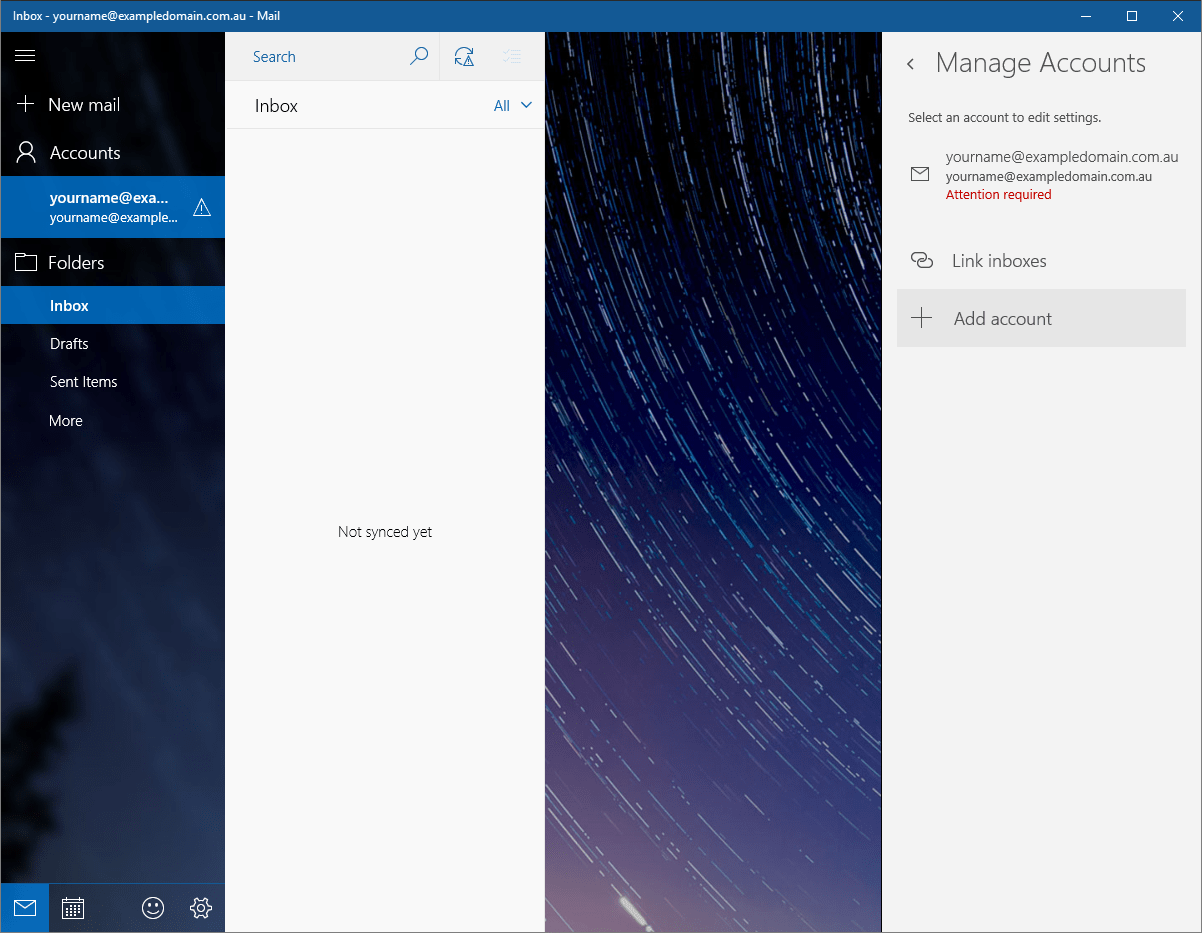Select the Inbox folder

(70, 306)
